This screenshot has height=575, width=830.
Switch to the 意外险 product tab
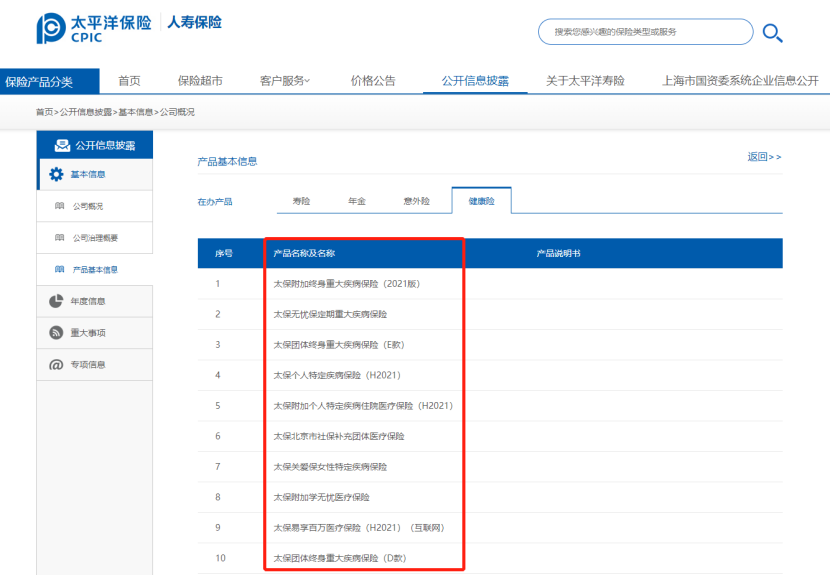417,201
